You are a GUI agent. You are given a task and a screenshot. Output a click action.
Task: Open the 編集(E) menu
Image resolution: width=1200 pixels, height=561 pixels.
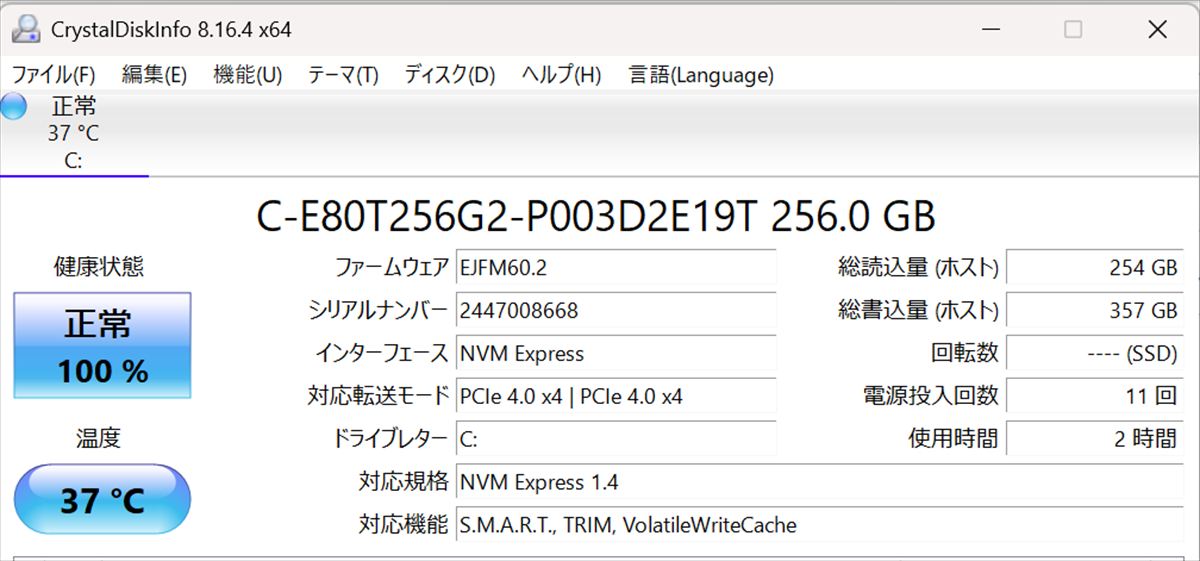point(154,75)
